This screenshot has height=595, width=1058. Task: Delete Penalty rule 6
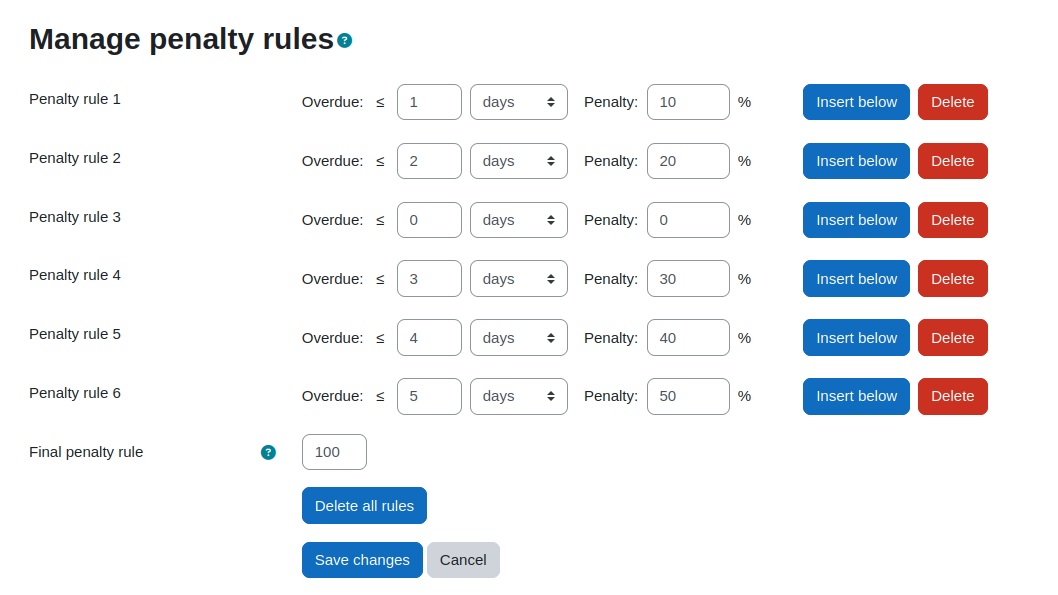coord(952,396)
